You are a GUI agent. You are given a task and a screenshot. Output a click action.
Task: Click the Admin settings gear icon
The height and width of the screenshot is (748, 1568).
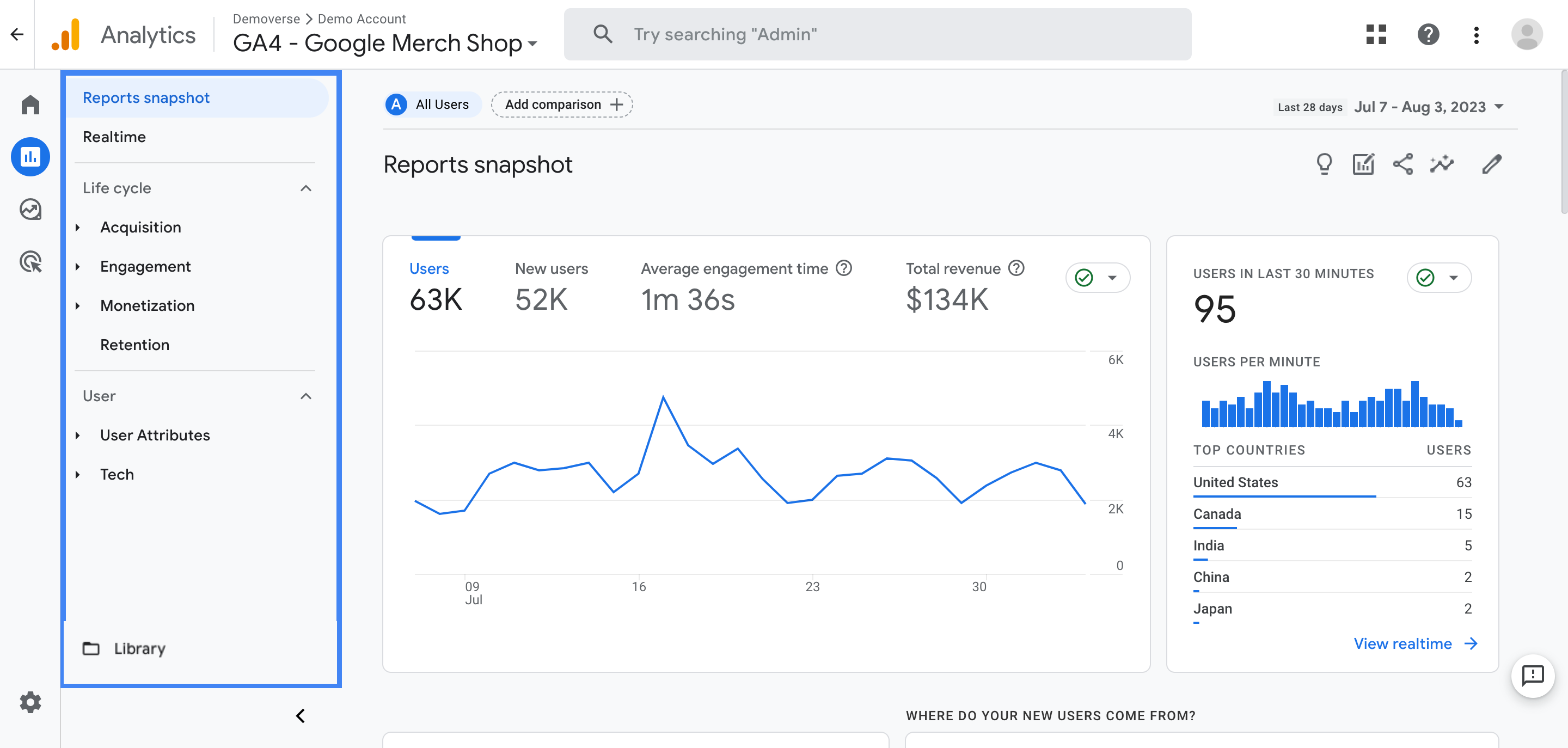coord(29,701)
